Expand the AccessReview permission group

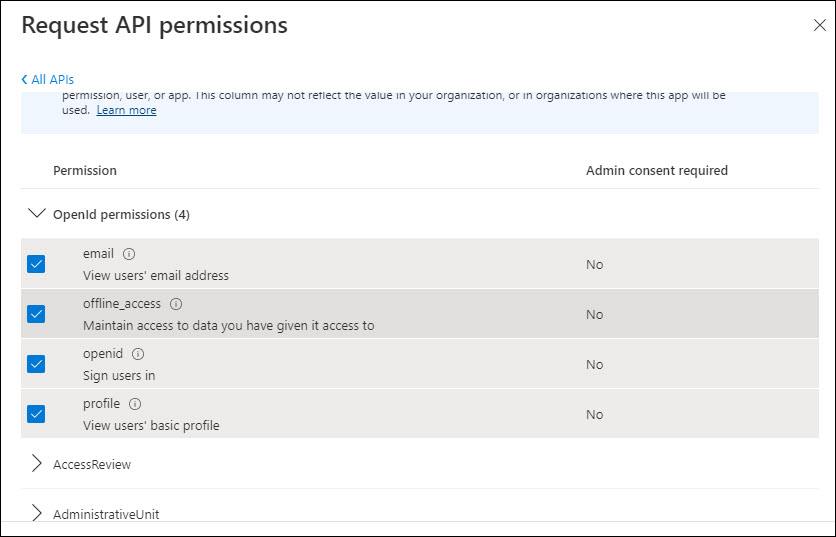click(x=37, y=464)
